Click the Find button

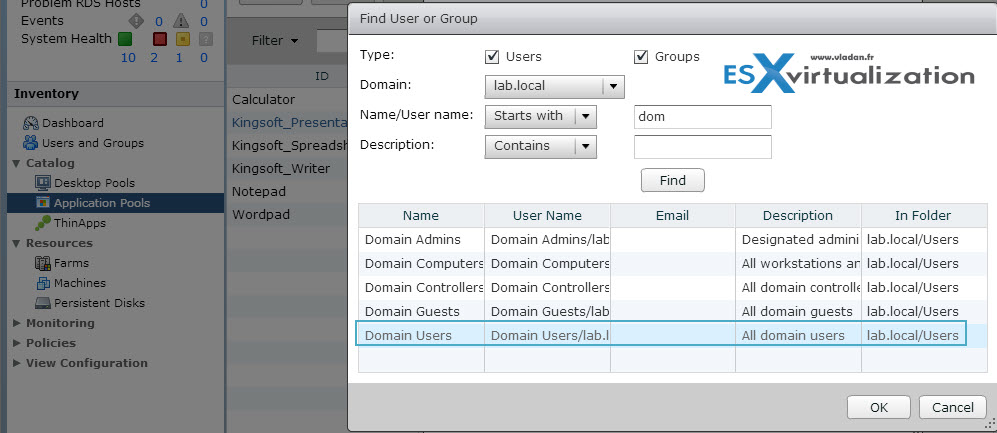(x=673, y=181)
